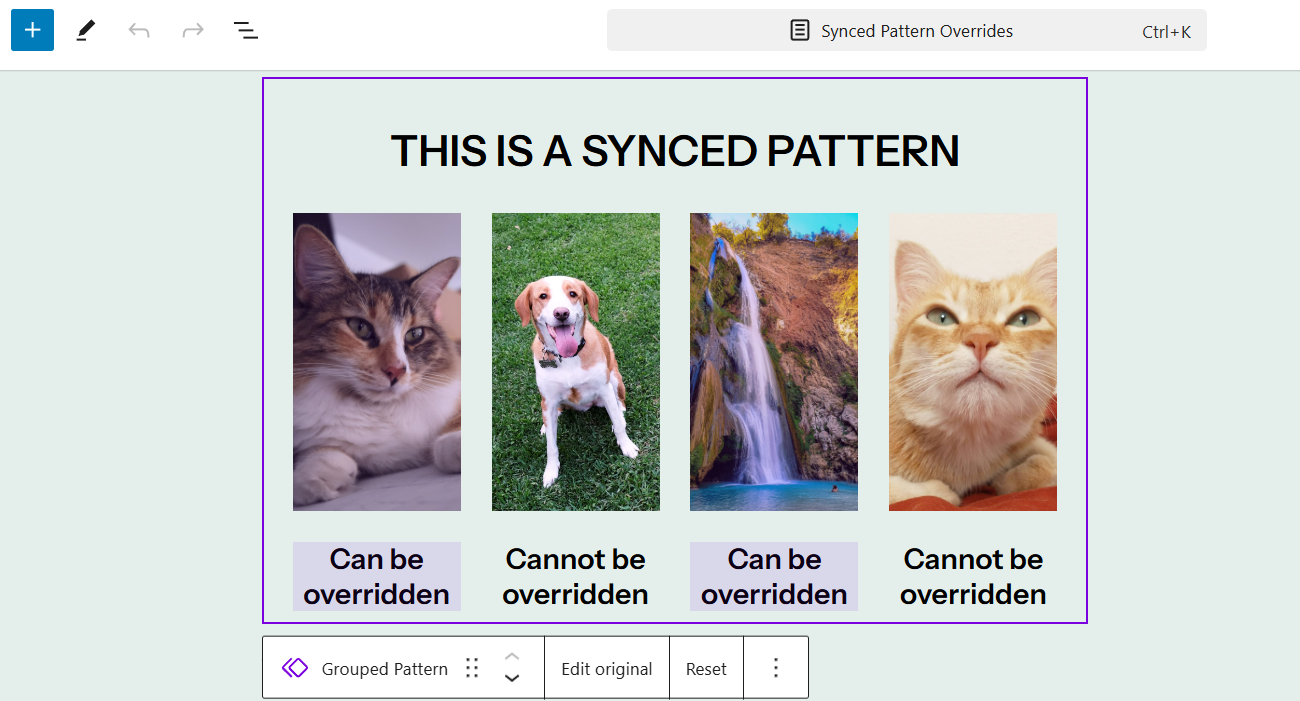Click the caption under the calico cat image
Viewport: 1300px width, 701px height.
pyautogui.click(x=377, y=576)
